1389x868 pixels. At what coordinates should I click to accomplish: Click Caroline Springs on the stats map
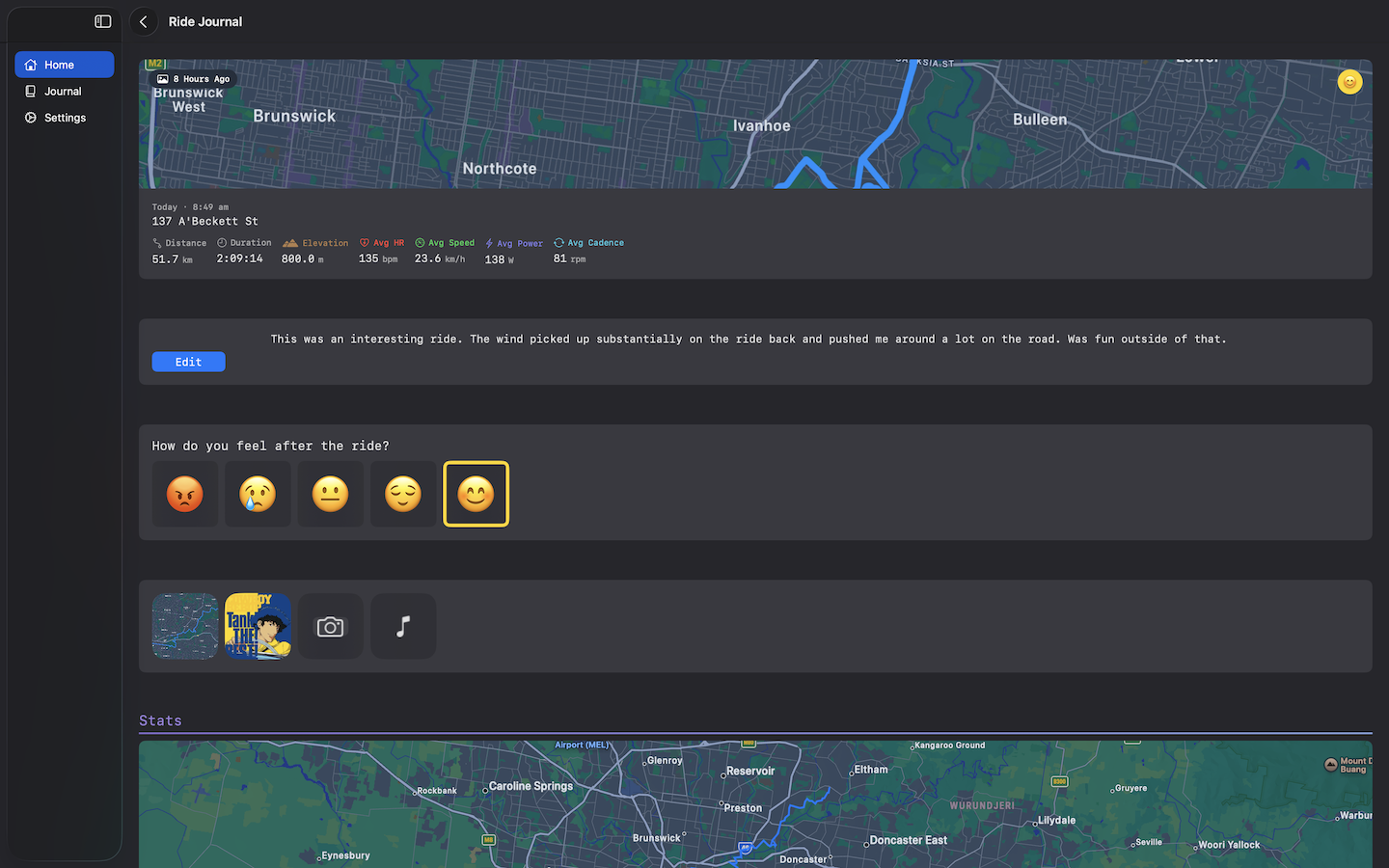click(531, 786)
